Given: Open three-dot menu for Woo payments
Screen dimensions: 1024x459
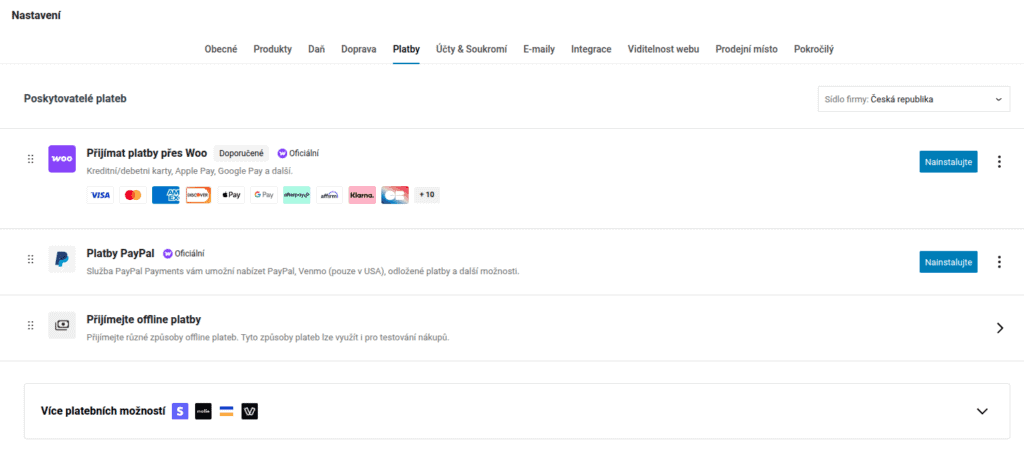Looking at the screenshot, I should (999, 162).
